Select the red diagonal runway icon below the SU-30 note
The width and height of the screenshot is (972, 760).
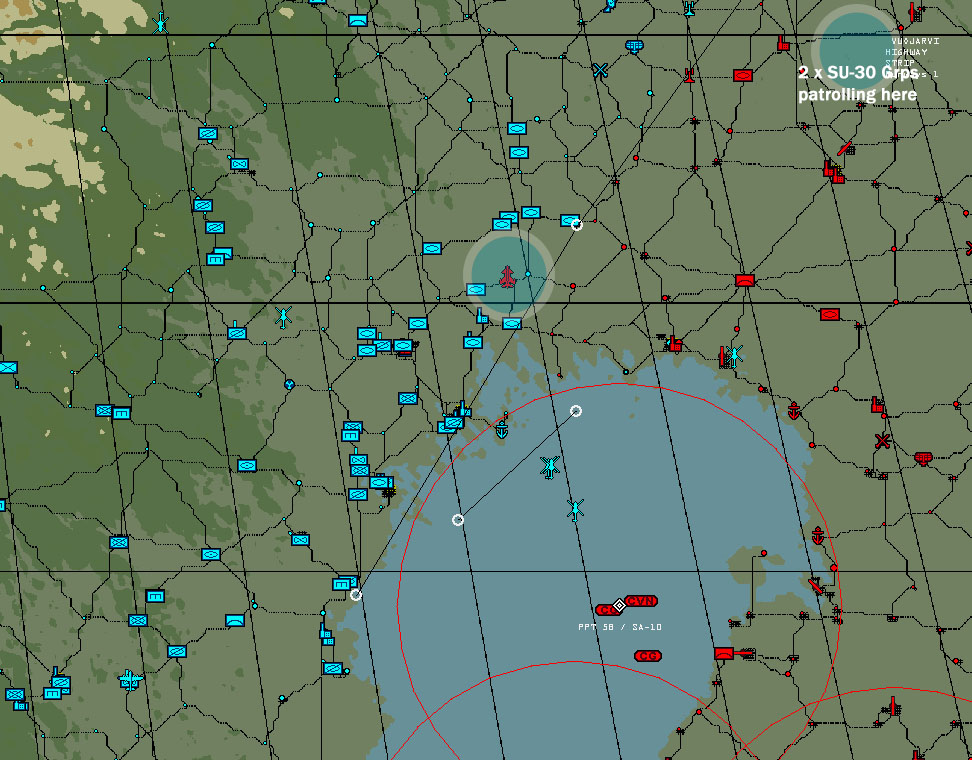tap(844, 148)
